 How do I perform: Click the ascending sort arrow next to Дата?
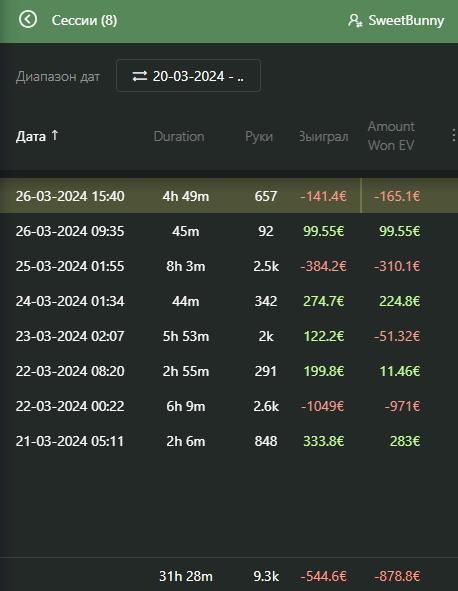click(55, 135)
